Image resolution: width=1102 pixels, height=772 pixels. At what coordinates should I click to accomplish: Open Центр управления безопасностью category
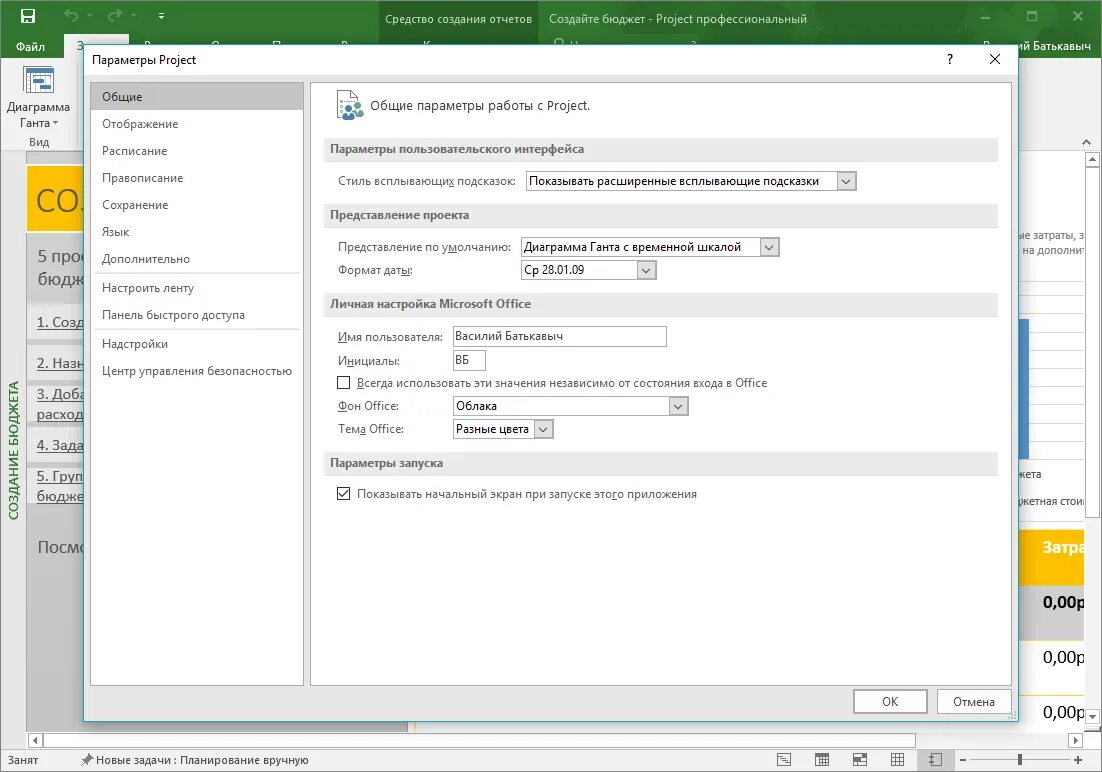[x=197, y=371]
